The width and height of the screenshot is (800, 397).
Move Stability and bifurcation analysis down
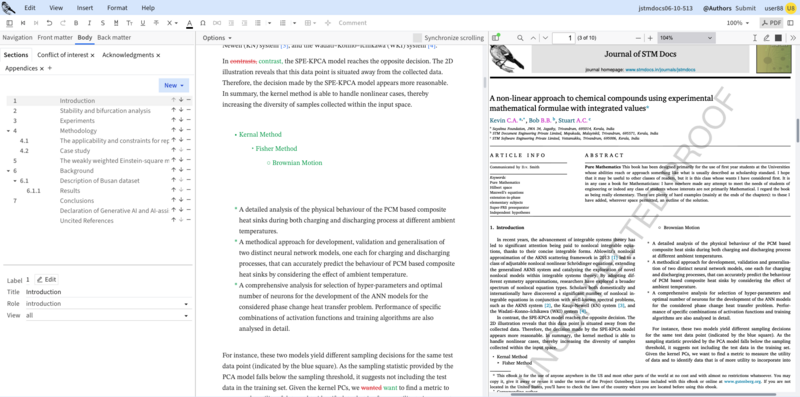click(181, 110)
